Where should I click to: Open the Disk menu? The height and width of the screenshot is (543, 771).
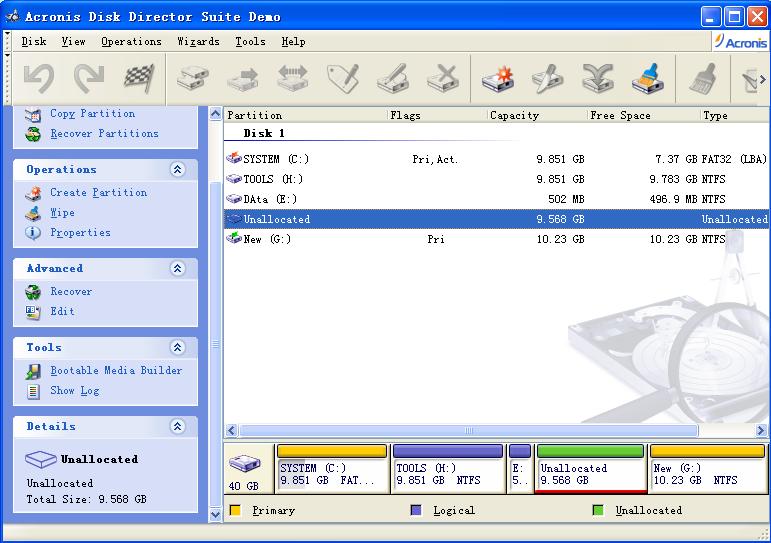[34, 42]
